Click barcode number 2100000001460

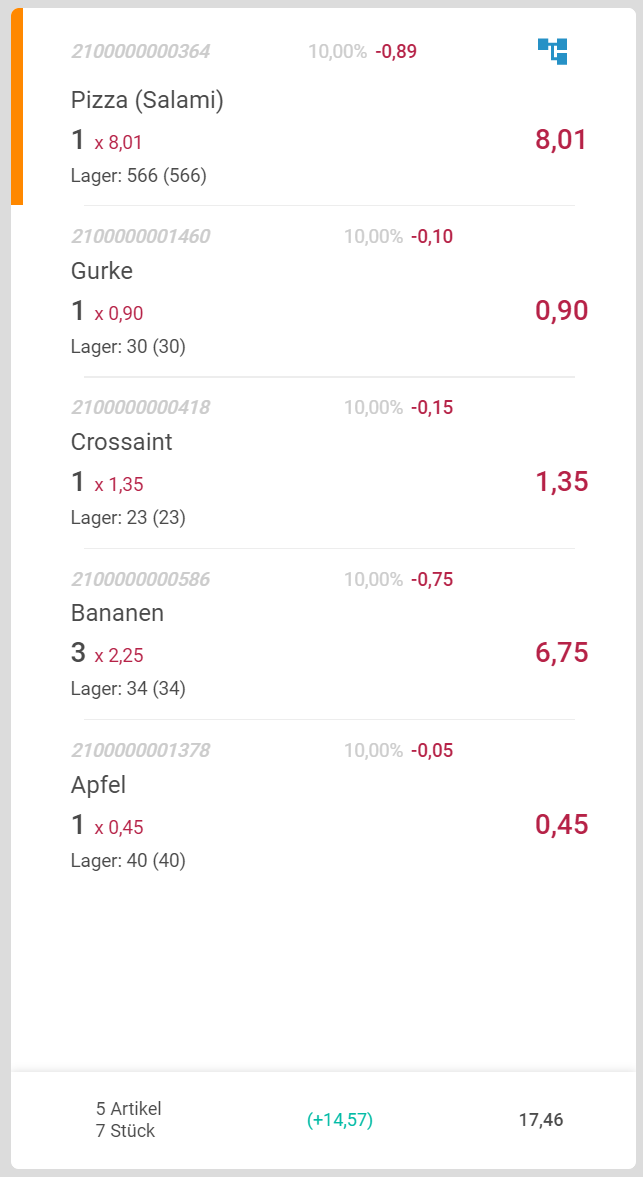(x=141, y=237)
